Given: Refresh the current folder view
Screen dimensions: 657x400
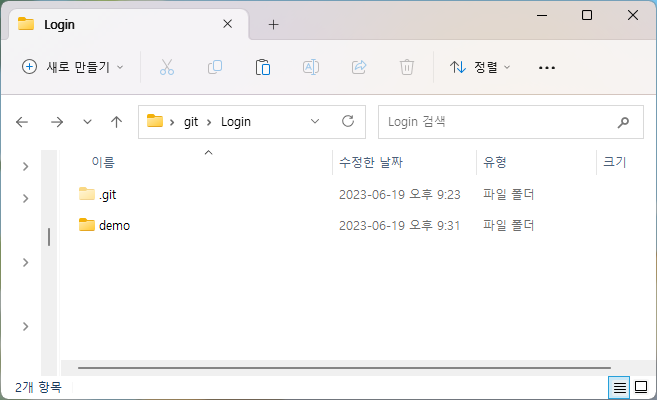Looking at the screenshot, I should 348,121.
